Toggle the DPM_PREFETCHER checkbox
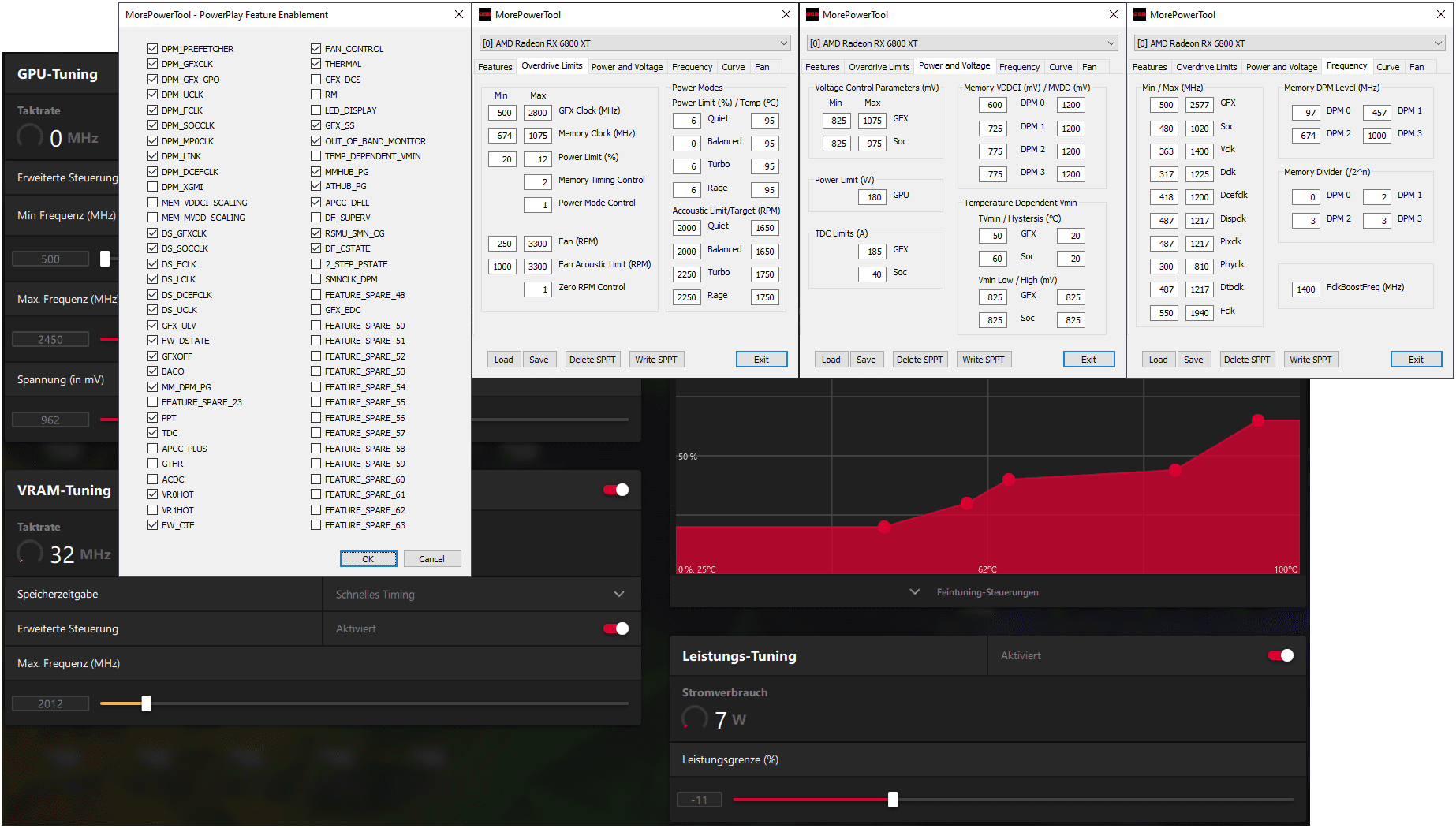The image size is (1456, 828). coord(152,48)
